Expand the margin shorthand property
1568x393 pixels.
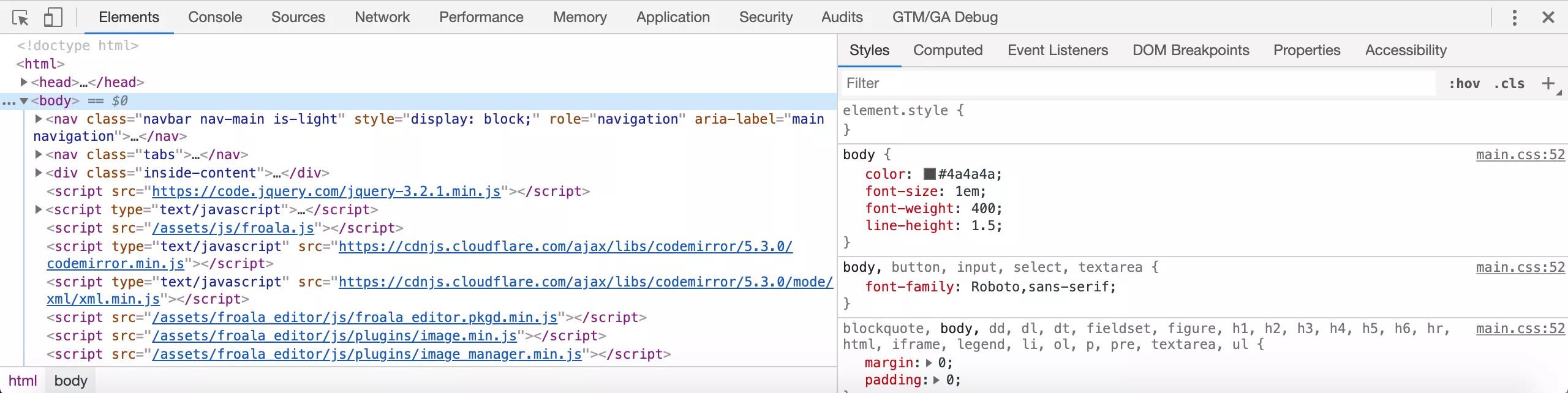point(929,363)
